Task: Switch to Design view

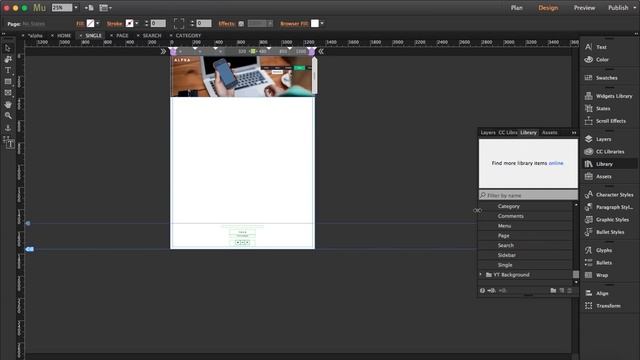Action: (548, 8)
